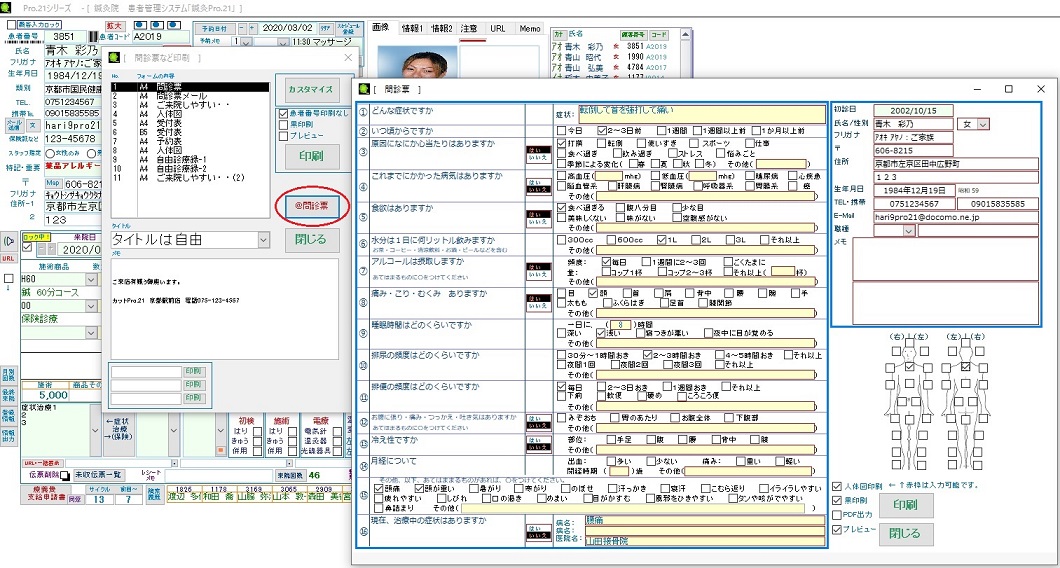This screenshot has height=568, width=1060.
Task: Expand the 00 item dropdown below 60分コース
Action: pos(93,306)
